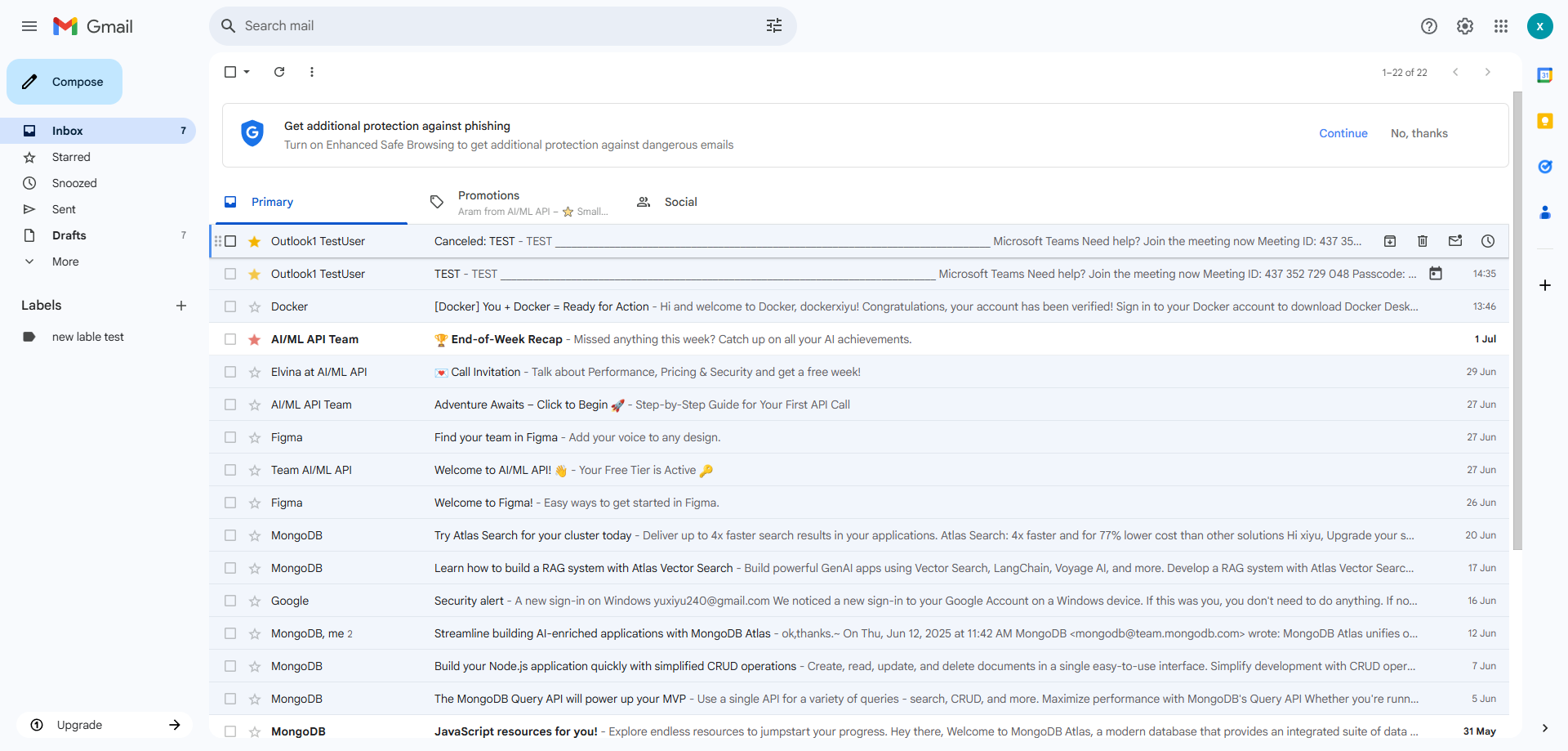
Task: Tick the select-all checkbox
Action: click(230, 72)
